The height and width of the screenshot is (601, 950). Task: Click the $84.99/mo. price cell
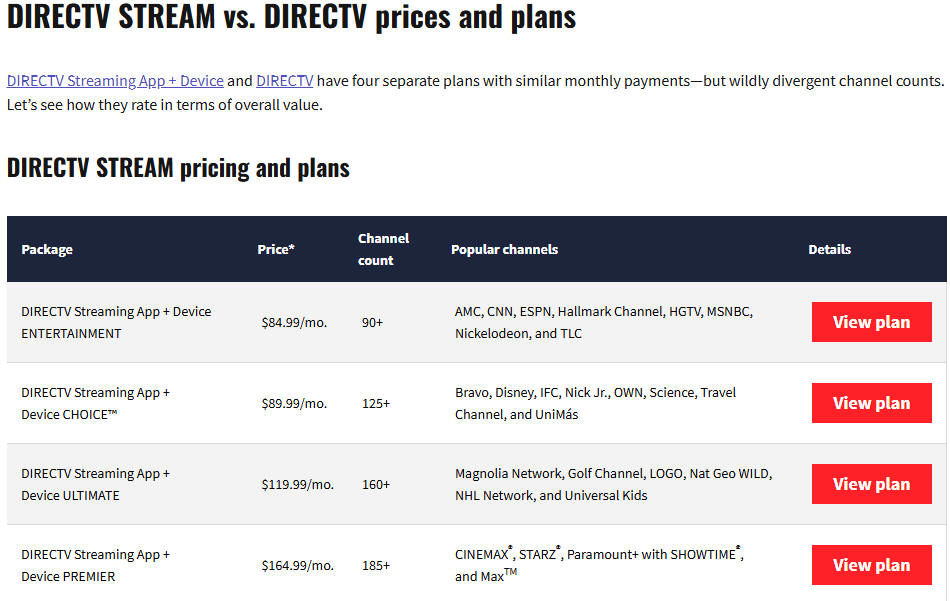tap(294, 322)
